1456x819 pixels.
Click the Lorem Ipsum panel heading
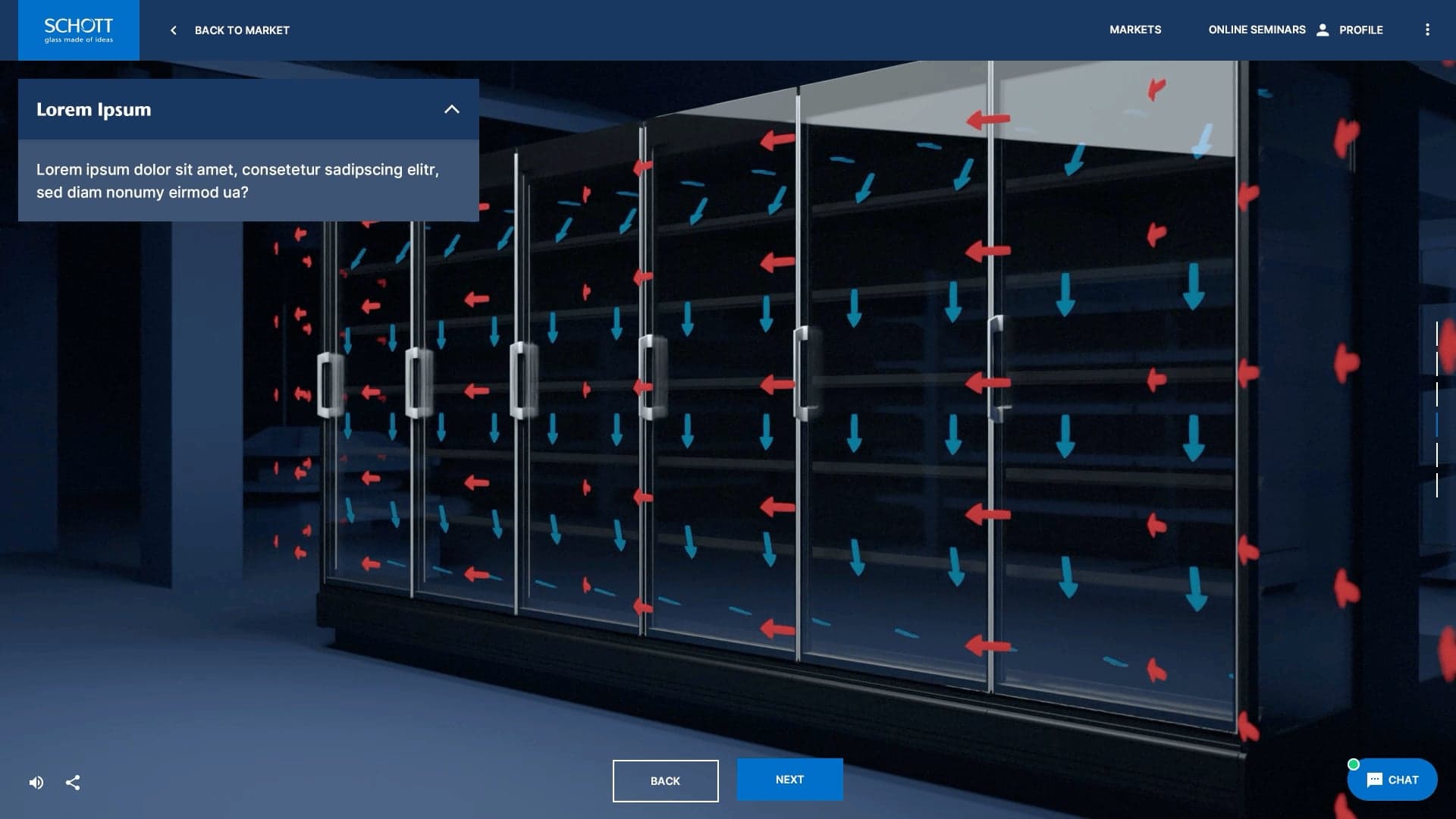[x=93, y=109]
